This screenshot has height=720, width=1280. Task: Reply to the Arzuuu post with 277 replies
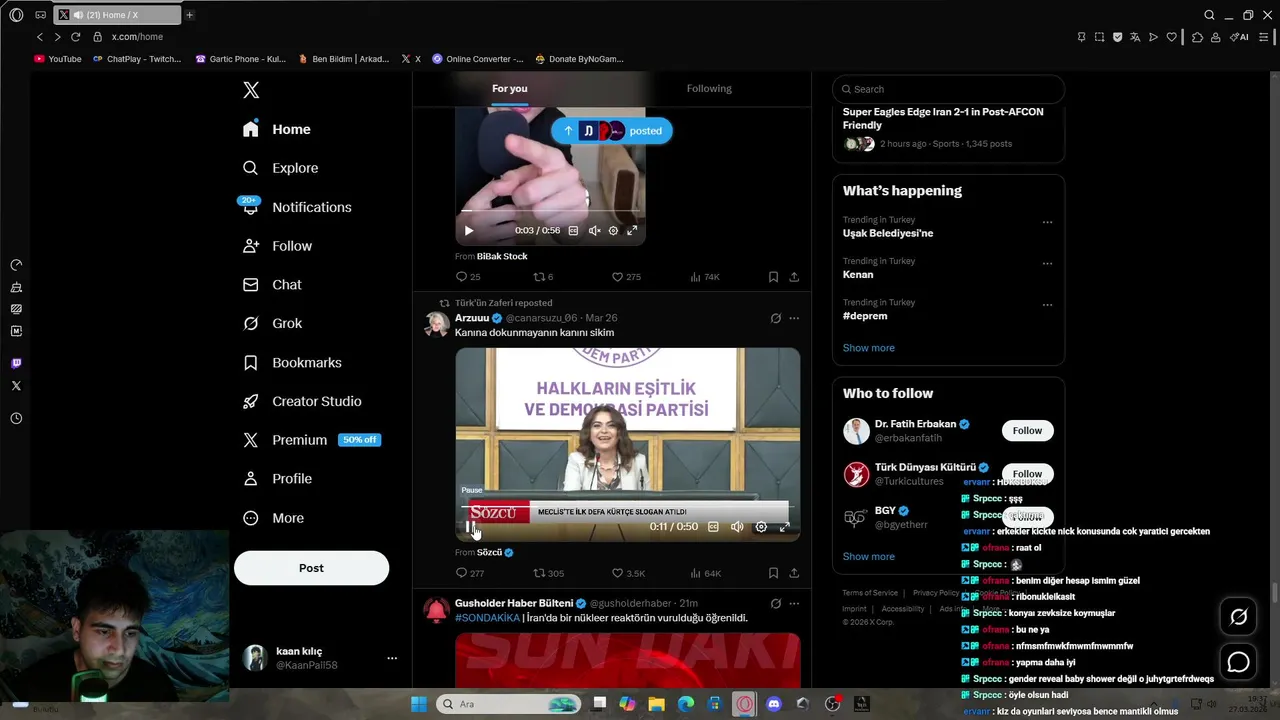469,573
